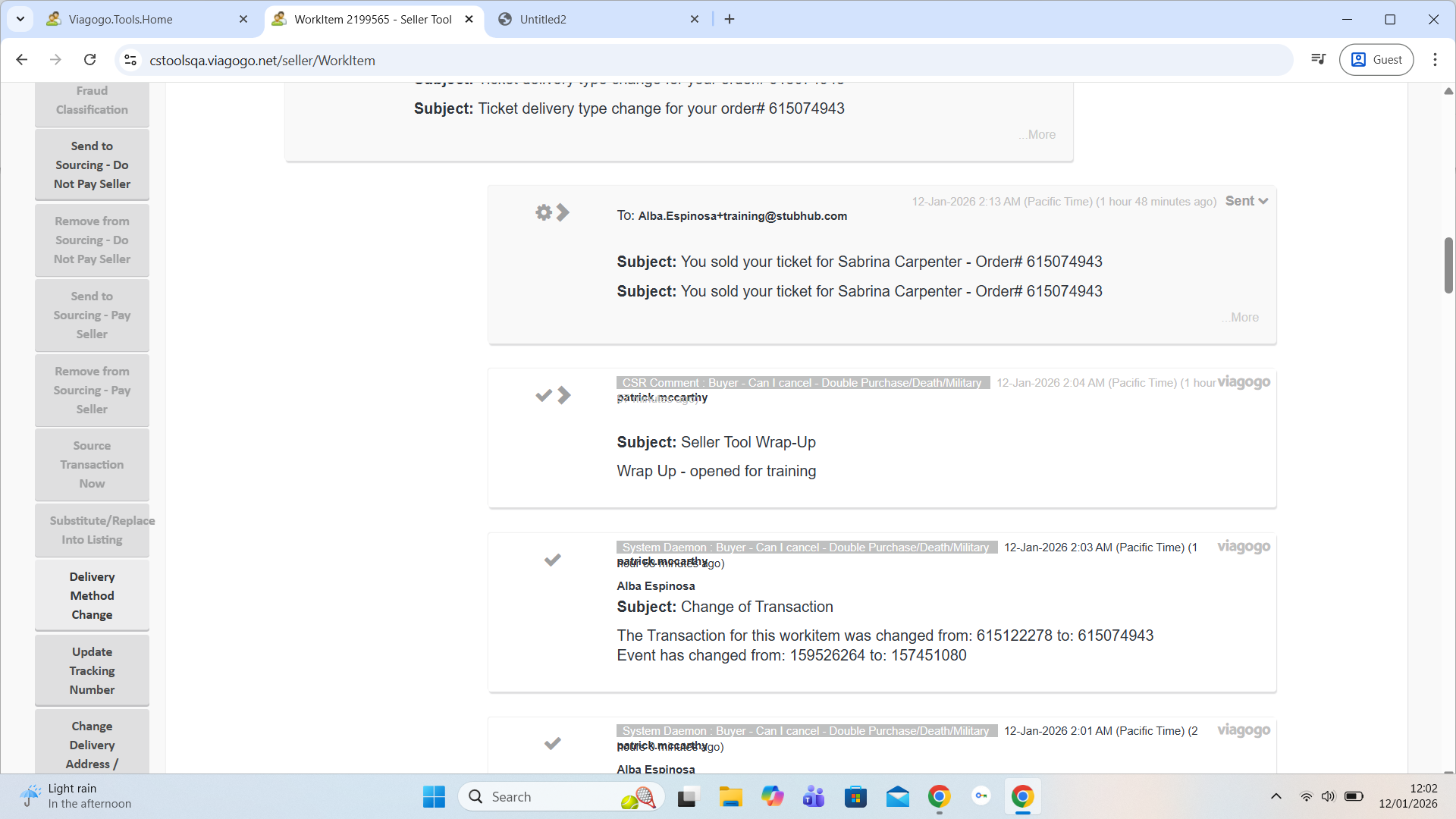Open the tab search chevron dropdown

coord(20,19)
